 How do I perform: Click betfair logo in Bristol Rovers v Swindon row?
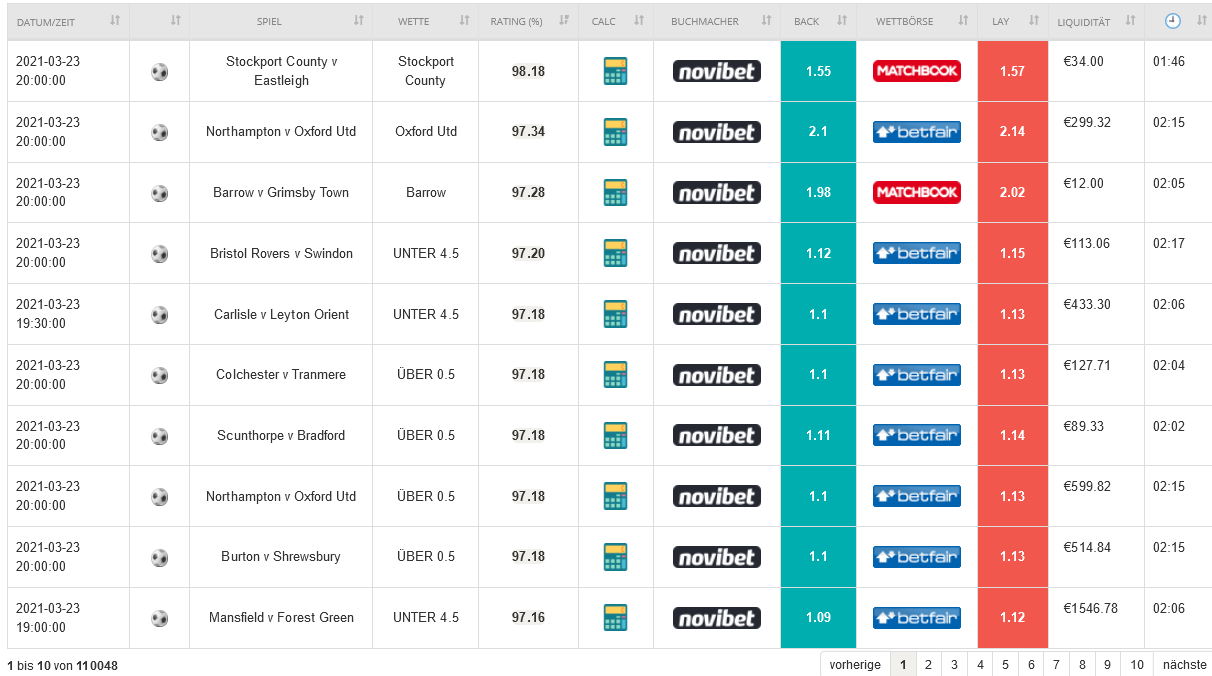tap(917, 253)
